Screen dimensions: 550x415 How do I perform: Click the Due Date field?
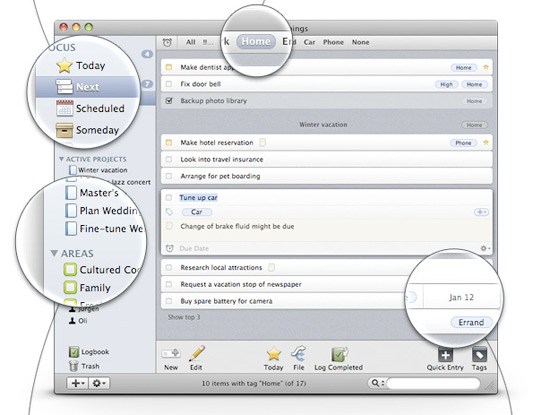(194, 248)
